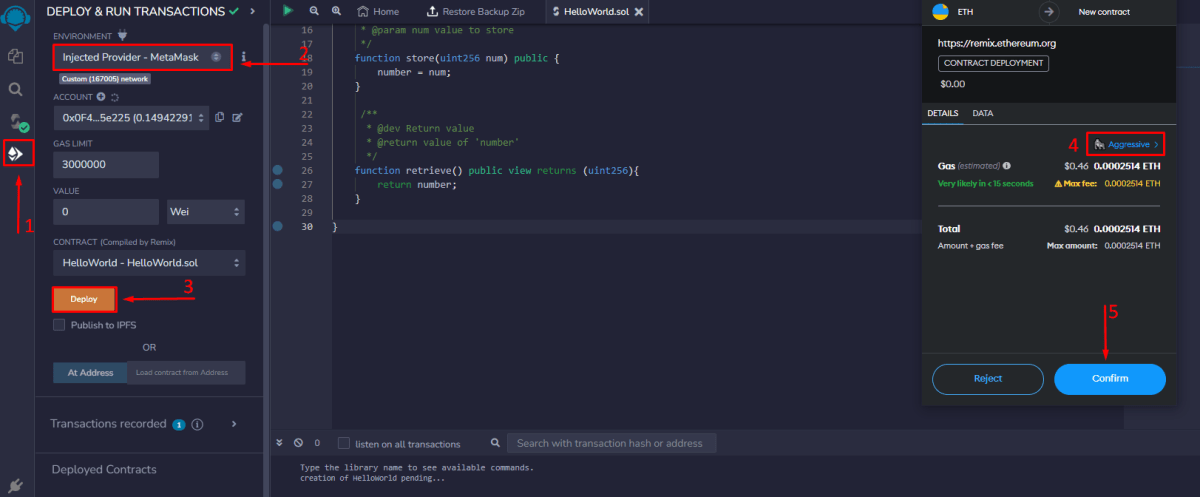The image size is (1200, 497).
Task: Clear the terminal console icon
Action: click(298, 442)
